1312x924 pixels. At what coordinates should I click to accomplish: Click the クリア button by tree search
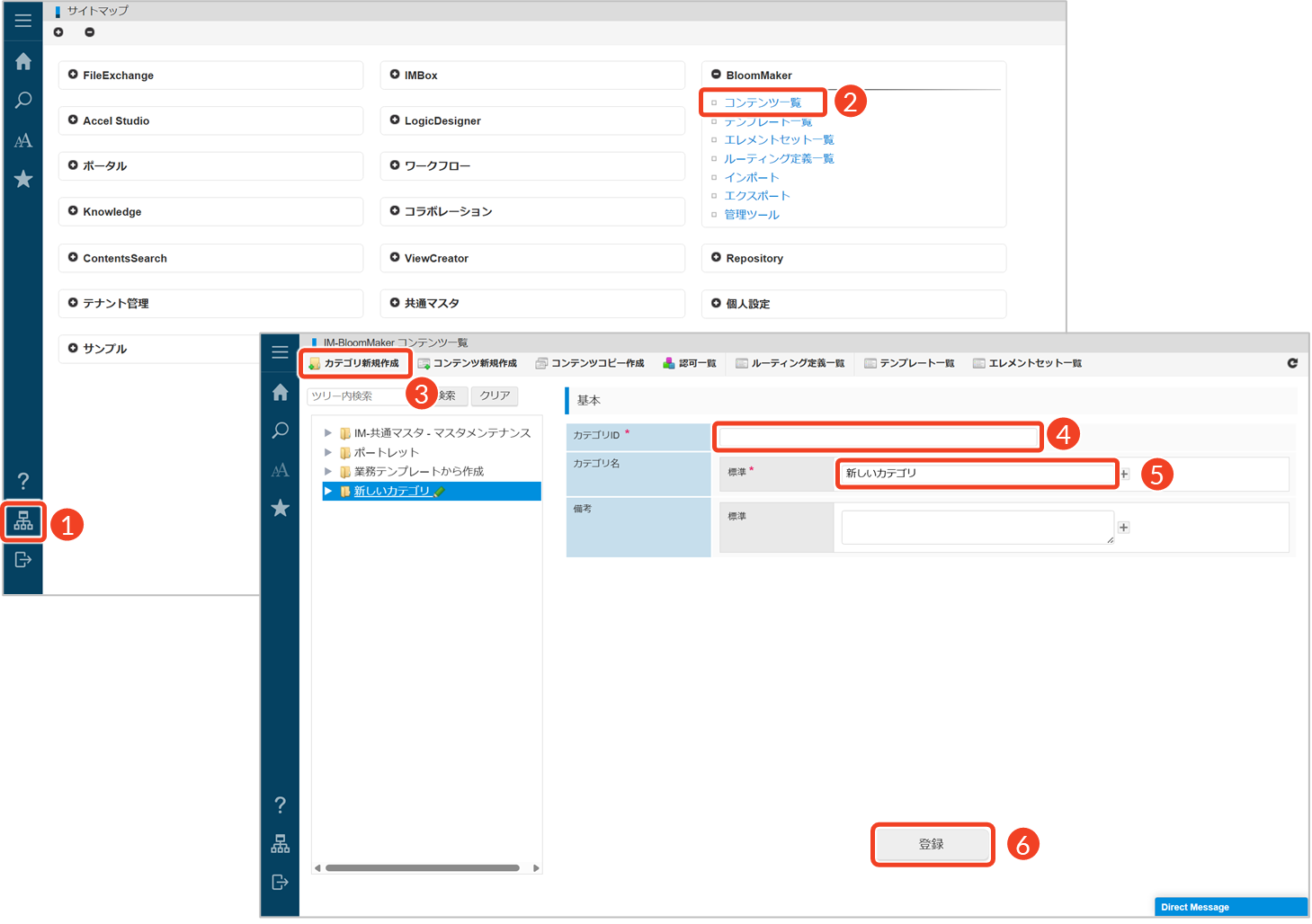[495, 395]
